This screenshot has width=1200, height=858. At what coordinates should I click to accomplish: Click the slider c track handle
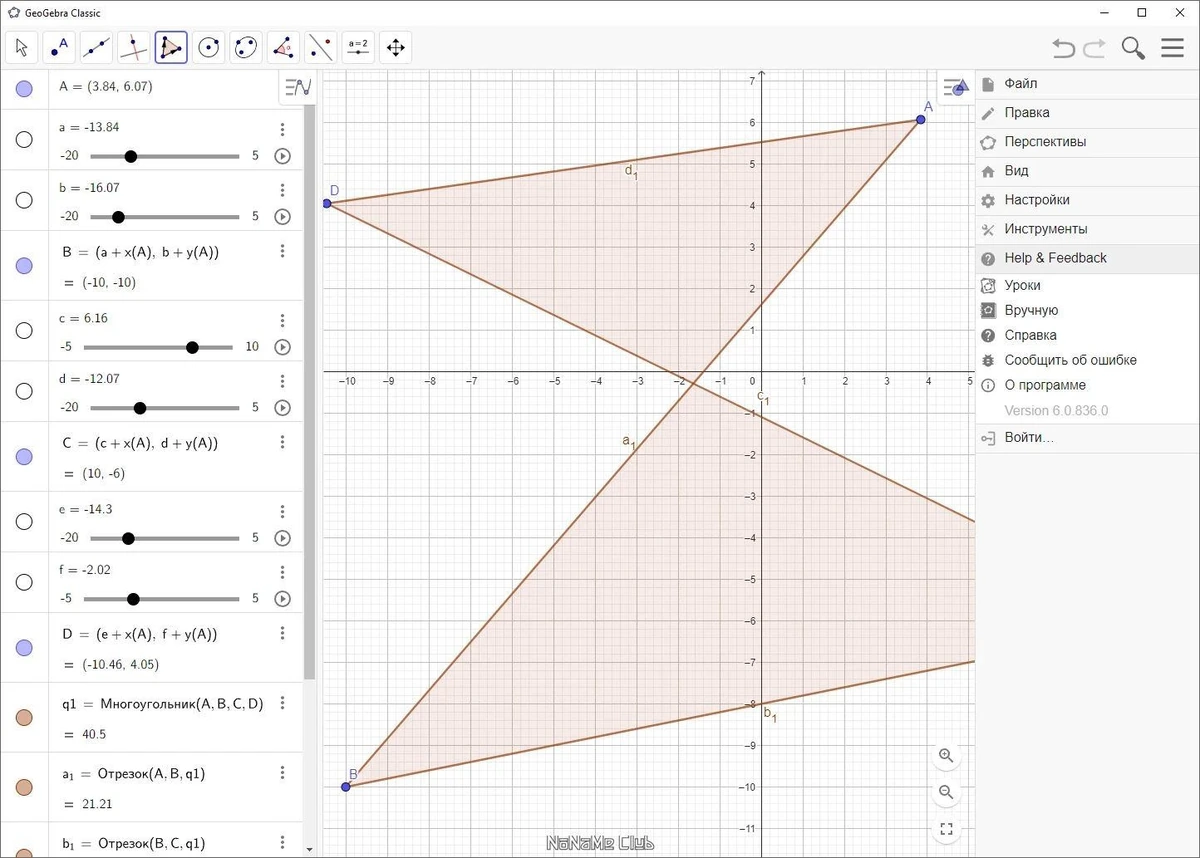click(192, 347)
